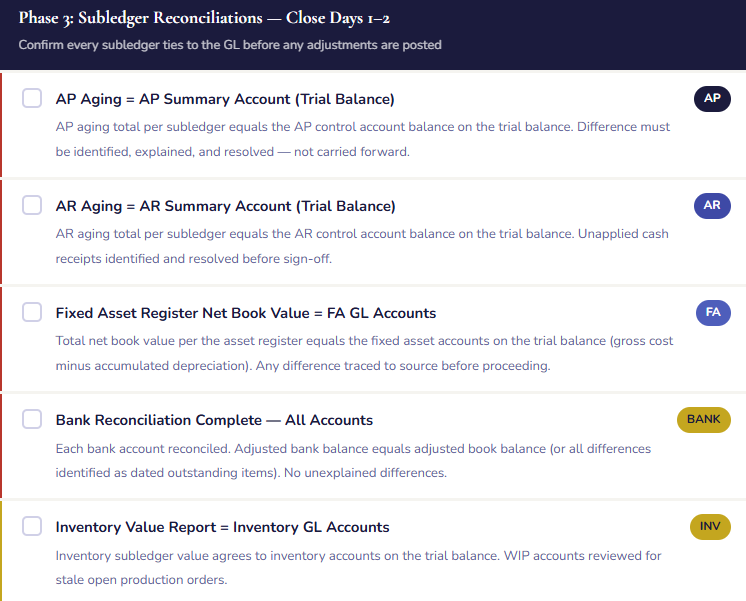Select the Fixed Asset Register Net Book Value heading
The image size is (746, 601).
click(x=246, y=313)
